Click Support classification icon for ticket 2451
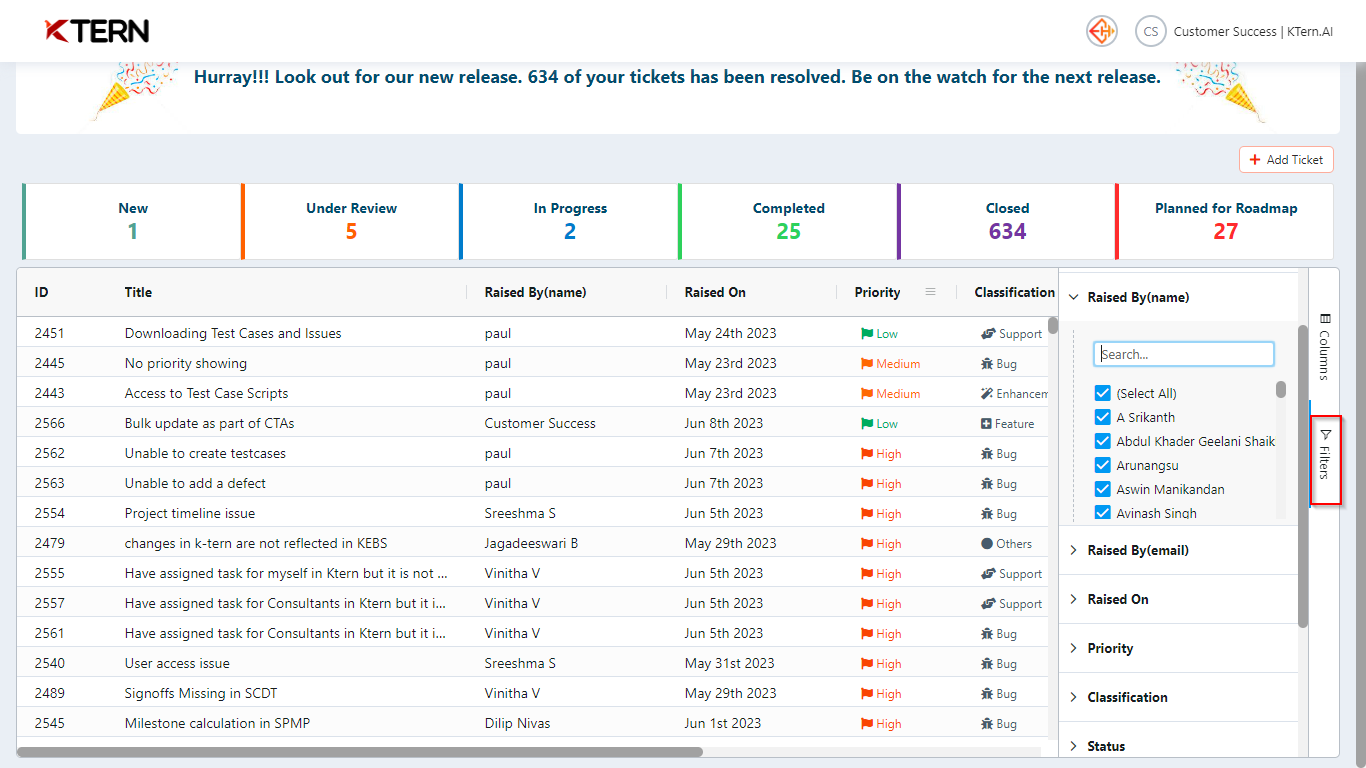 point(987,334)
